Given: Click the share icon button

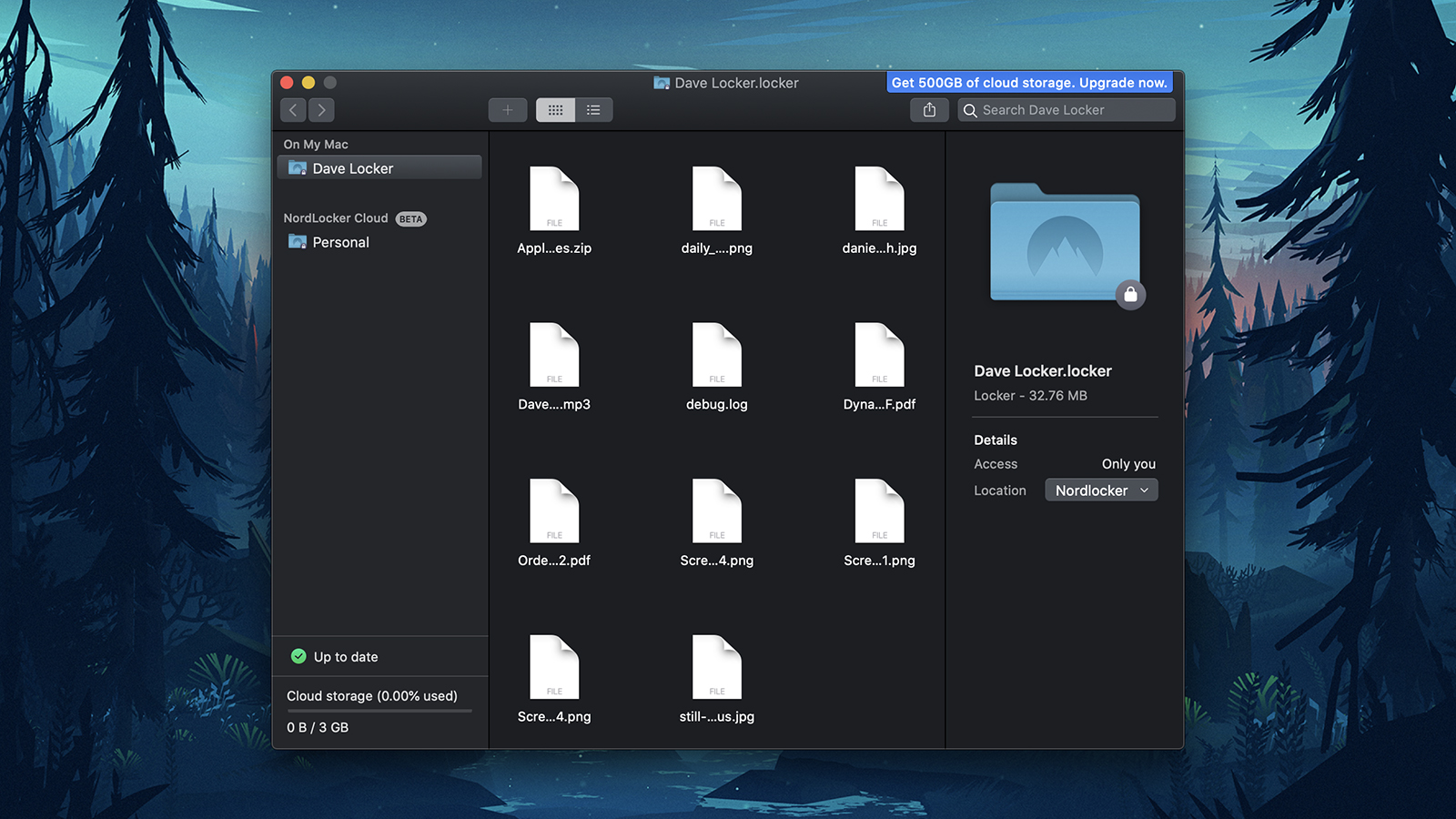Looking at the screenshot, I should [929, 110].
